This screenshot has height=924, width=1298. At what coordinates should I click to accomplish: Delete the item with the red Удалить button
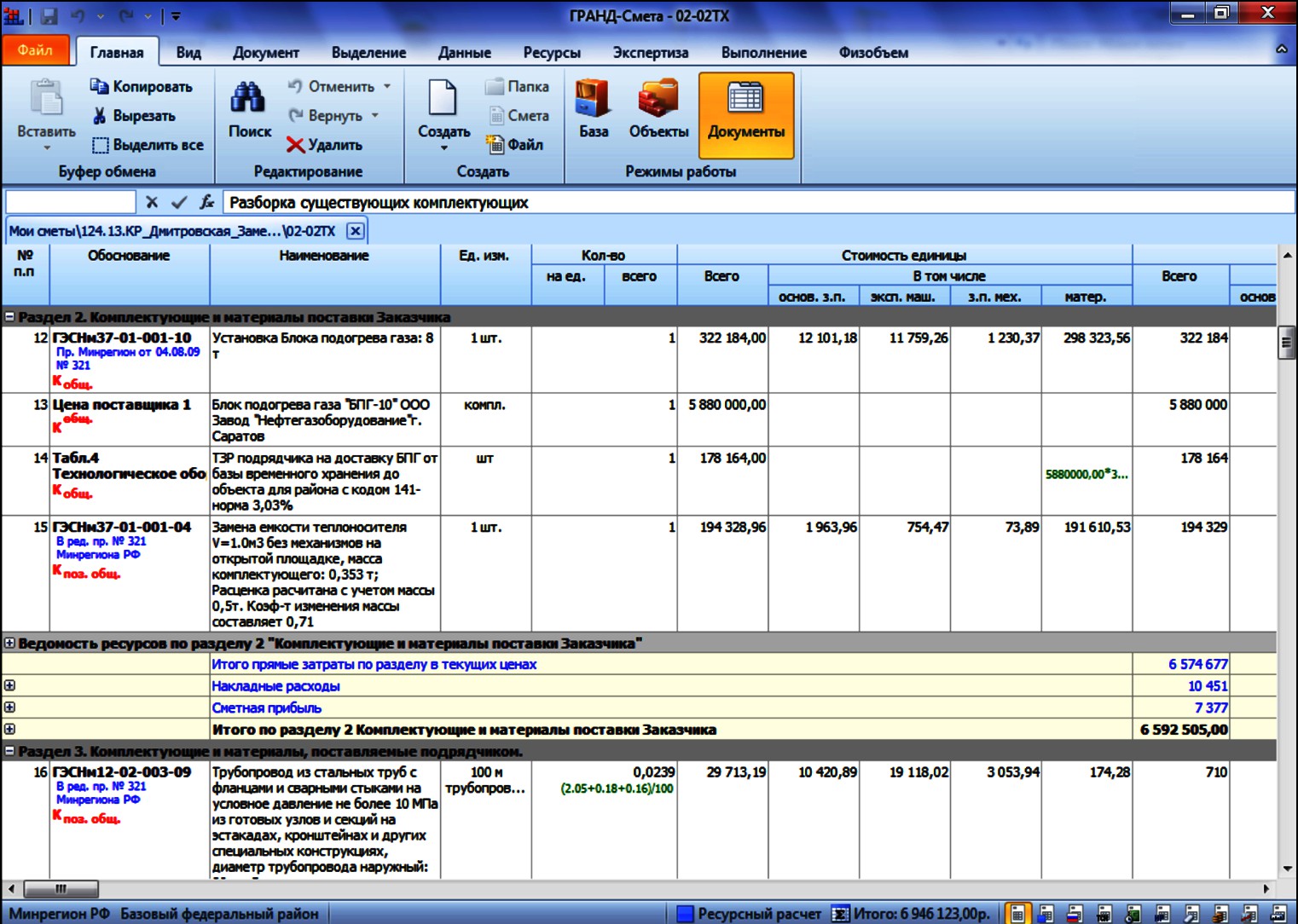coord(325,145)
